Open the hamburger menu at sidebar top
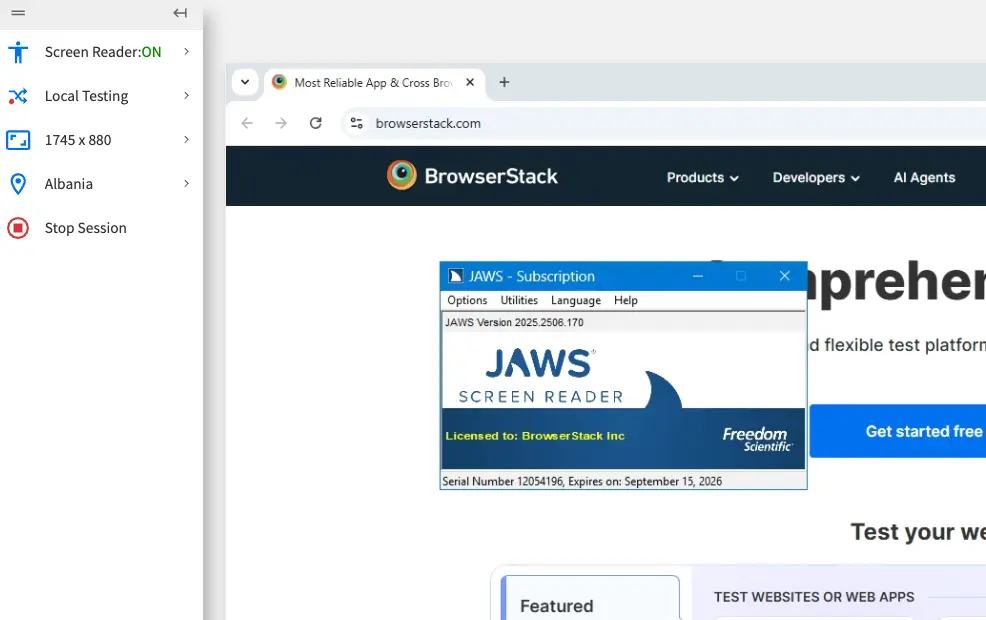986x620 pixels. point(17,13)
